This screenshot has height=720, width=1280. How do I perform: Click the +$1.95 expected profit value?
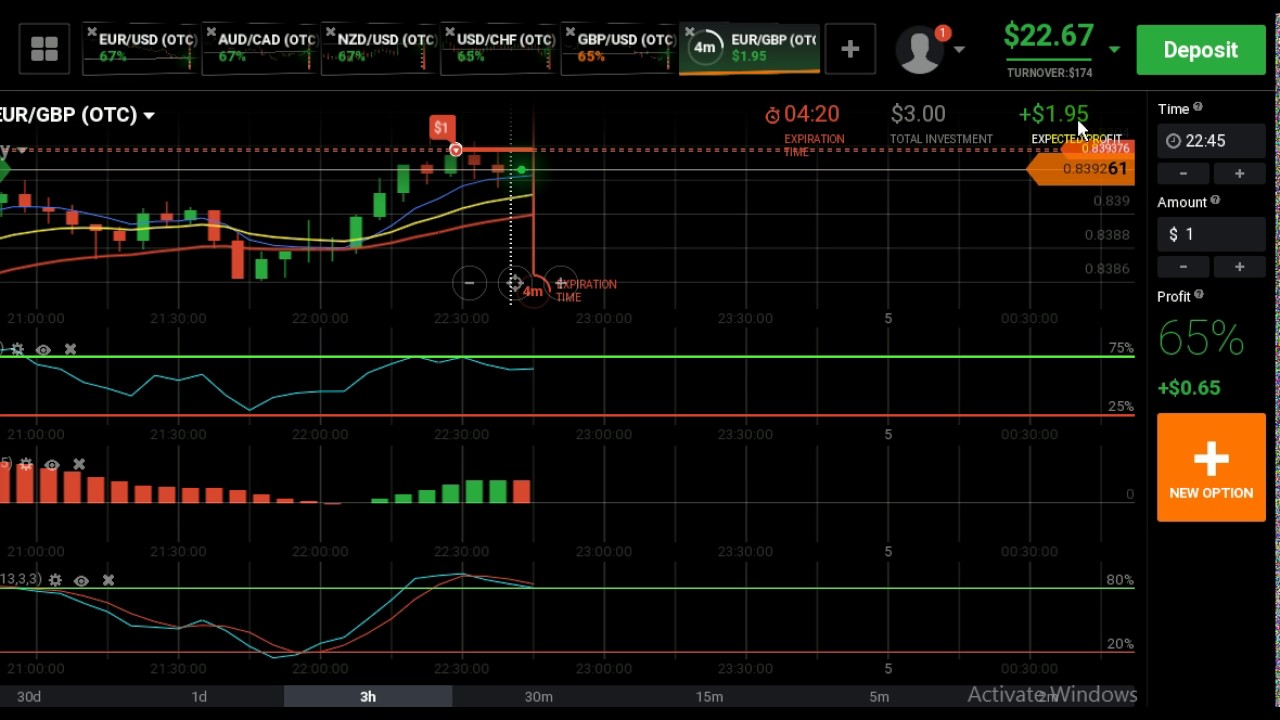tap(1053, 114)
